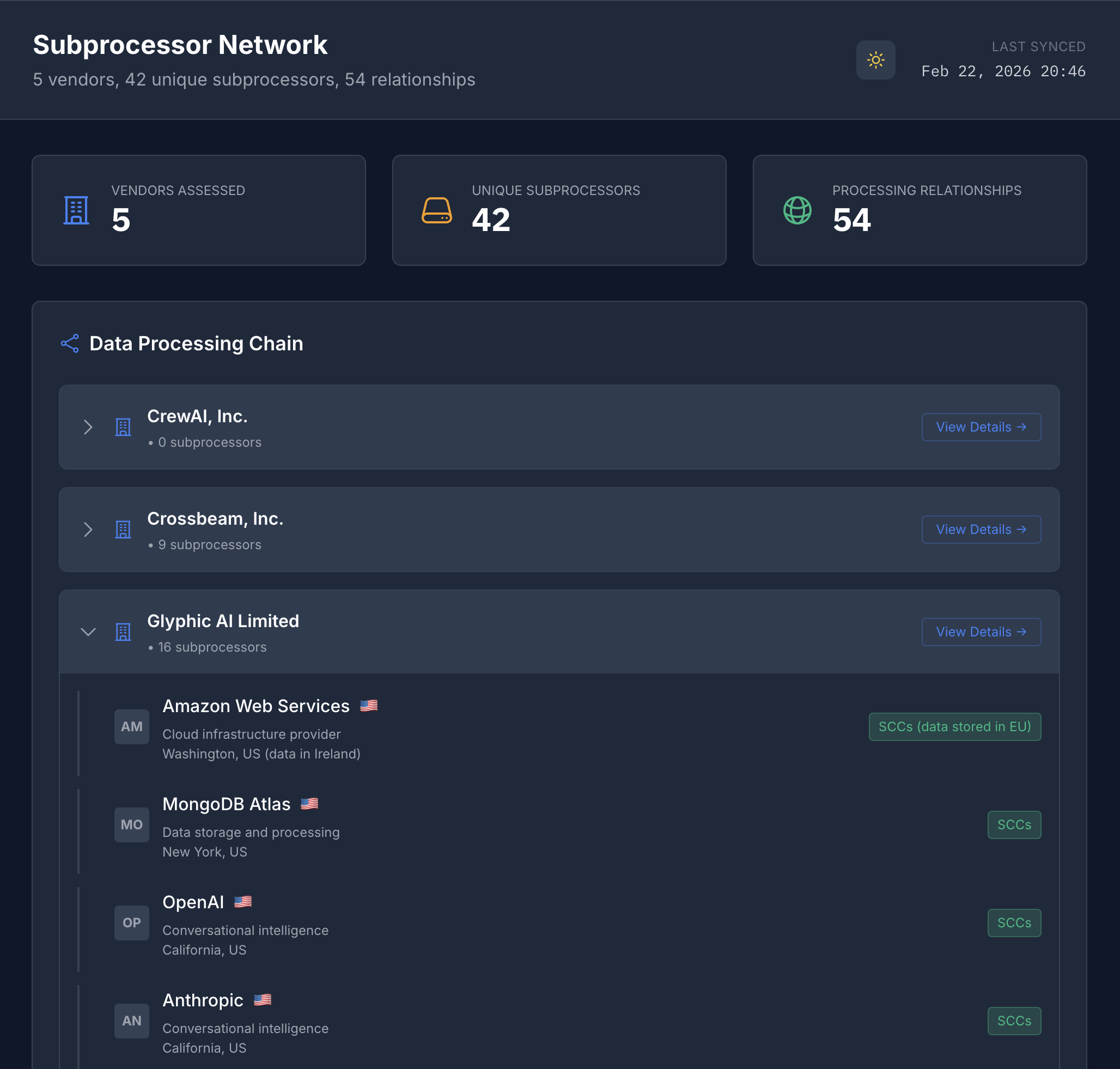The image size is (1120, 1069).
Task: Open View Details for Glyphic AI Limited
Action: click(981, 632)
